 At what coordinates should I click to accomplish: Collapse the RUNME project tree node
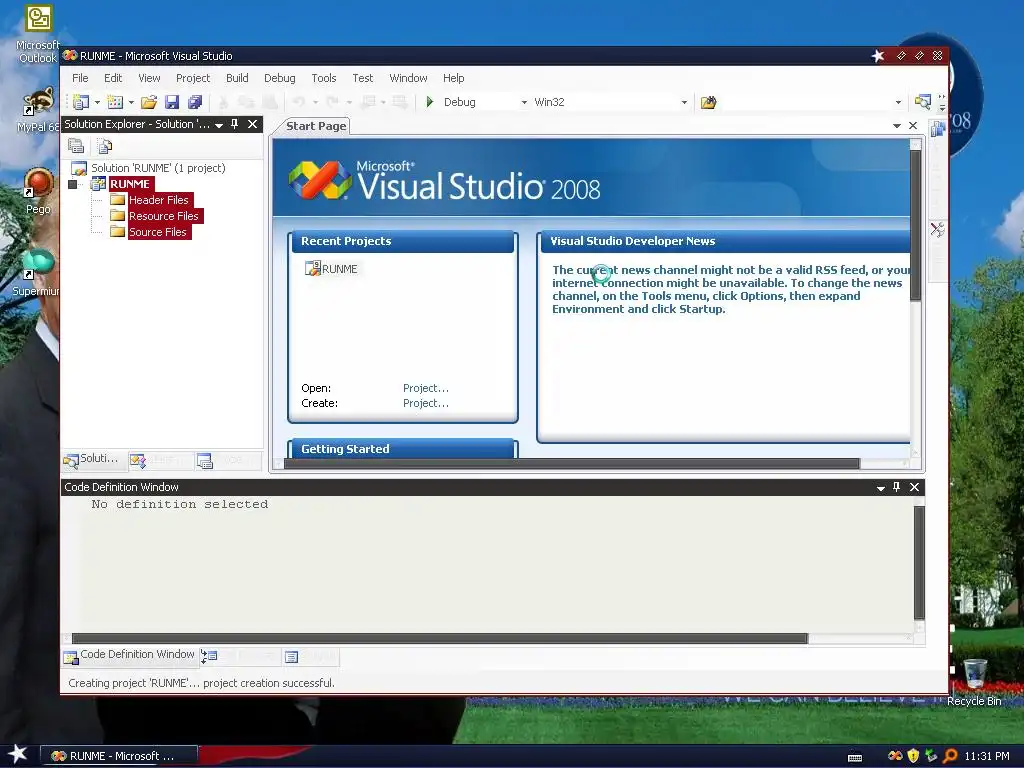72,185
